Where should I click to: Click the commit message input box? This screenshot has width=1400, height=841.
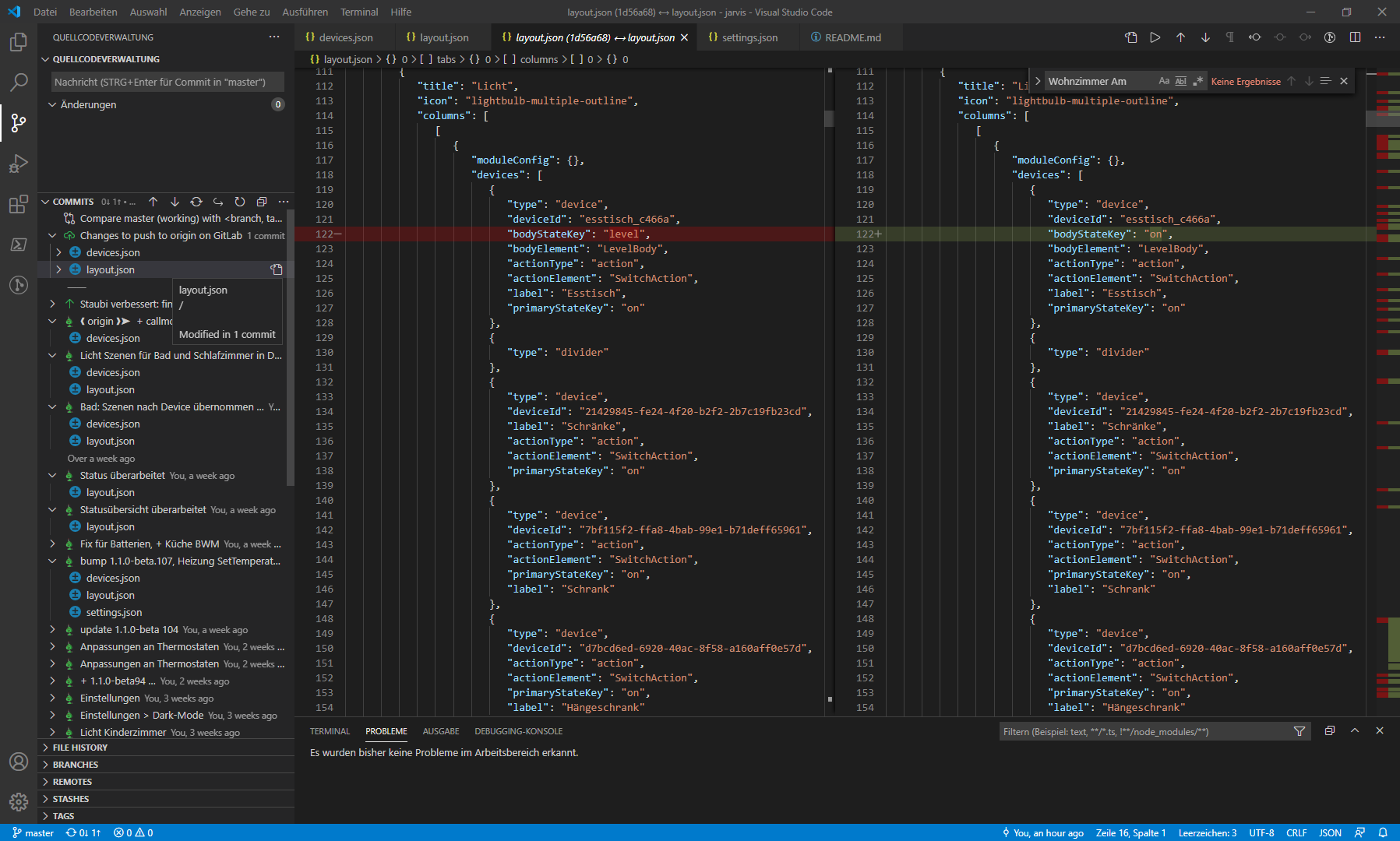[x=168, y=82]
